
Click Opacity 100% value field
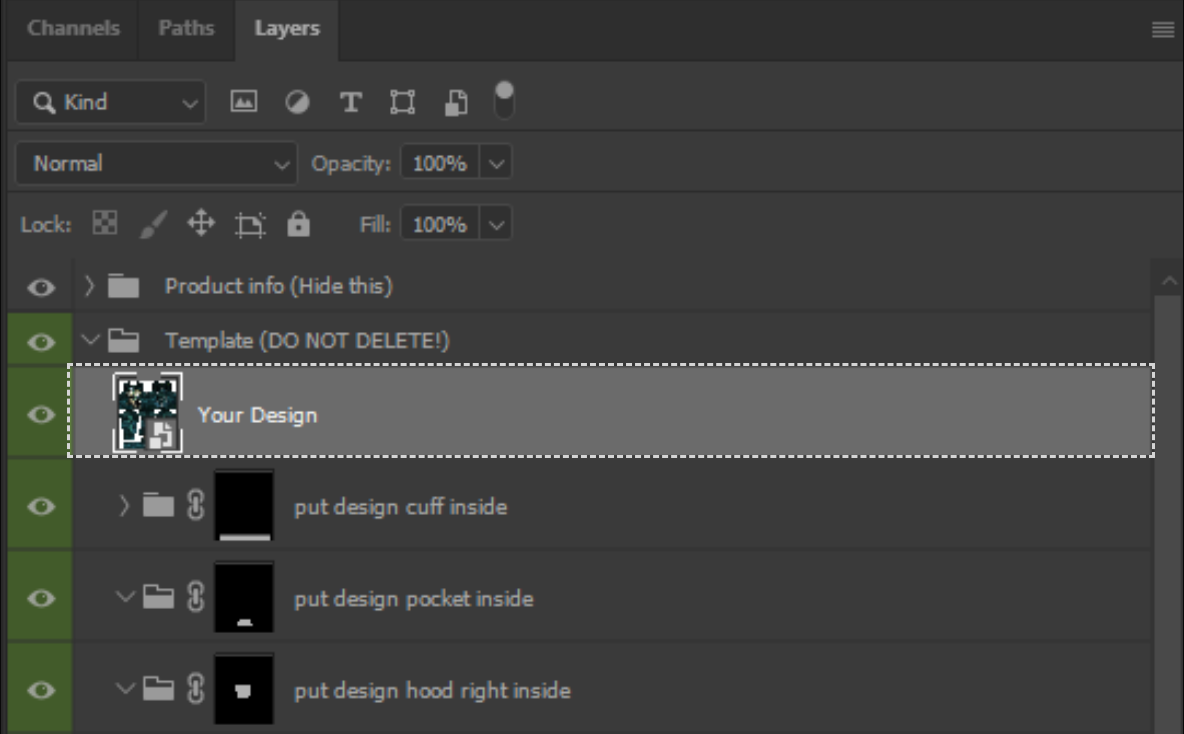(439, 163)
